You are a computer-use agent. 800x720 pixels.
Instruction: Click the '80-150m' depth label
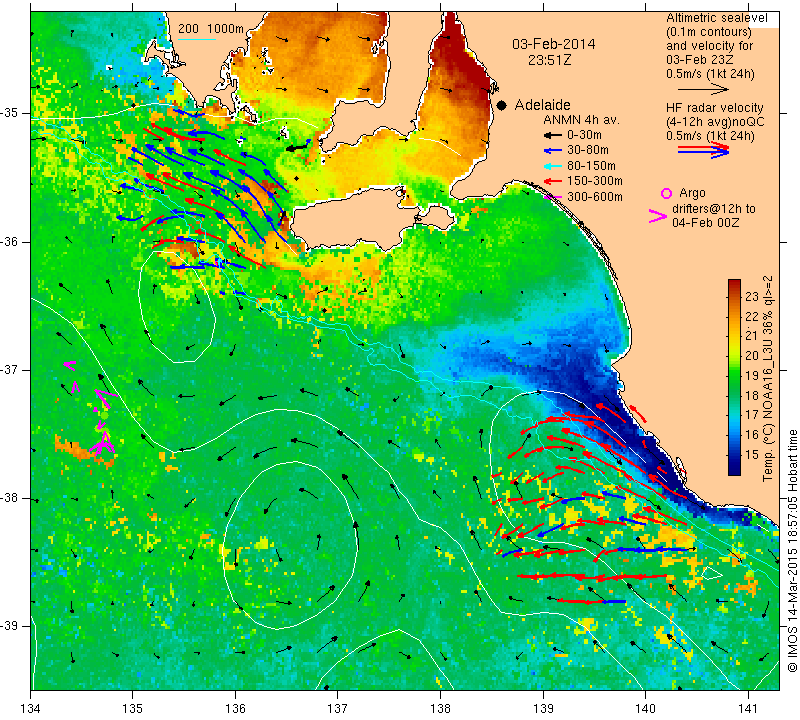(x=591, y=166)
